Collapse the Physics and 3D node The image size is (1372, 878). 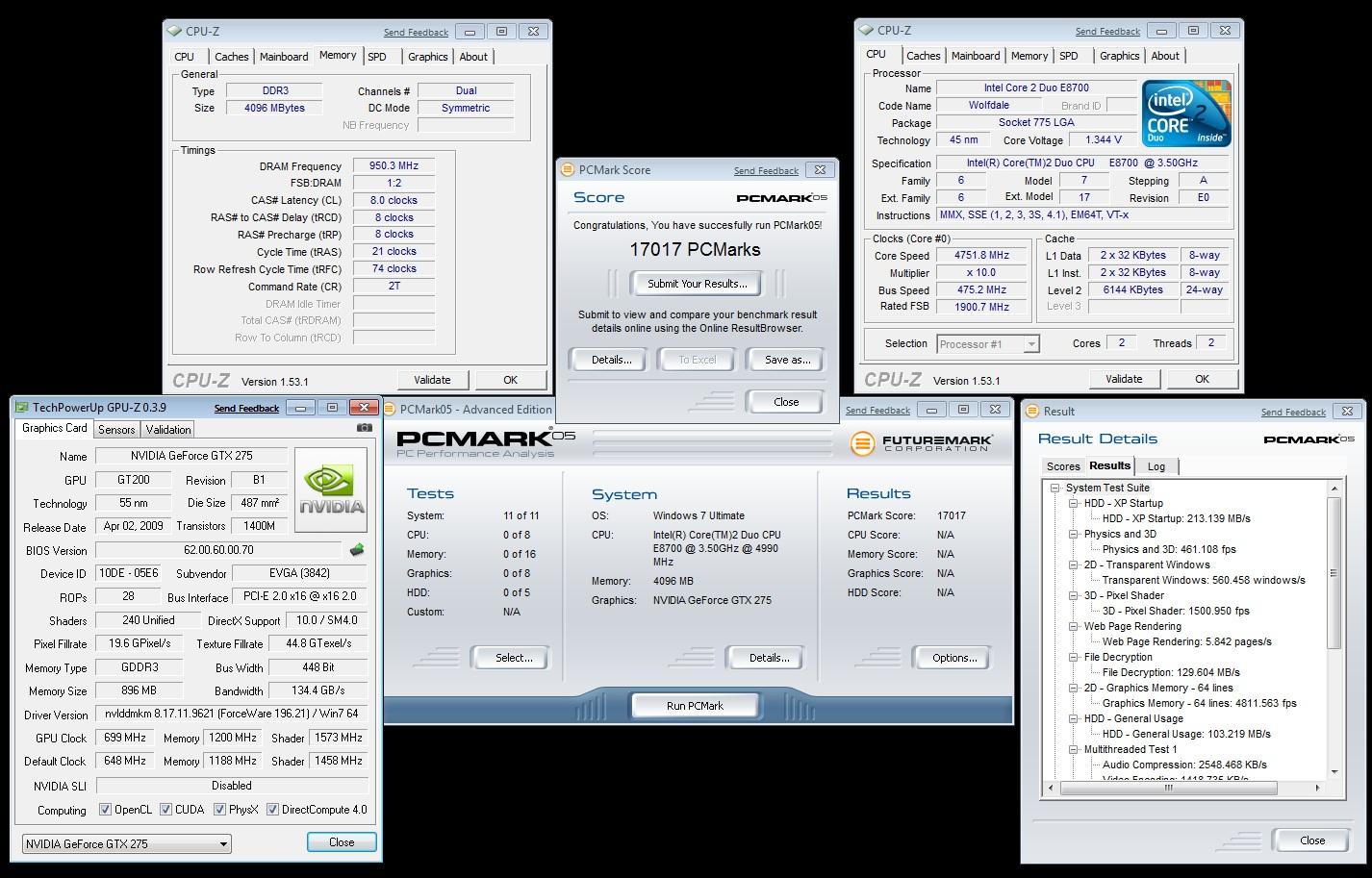click(1073, 535)
